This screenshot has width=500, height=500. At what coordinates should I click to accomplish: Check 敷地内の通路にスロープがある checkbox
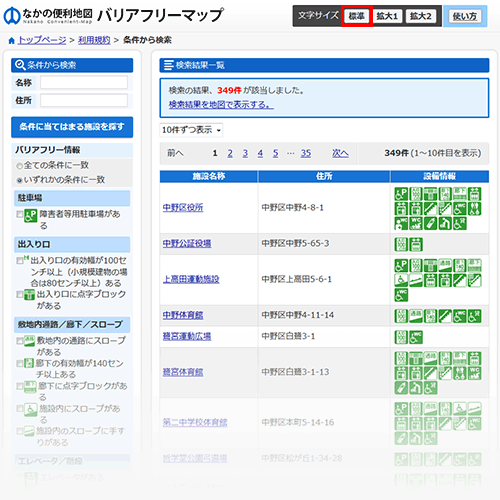20,341
